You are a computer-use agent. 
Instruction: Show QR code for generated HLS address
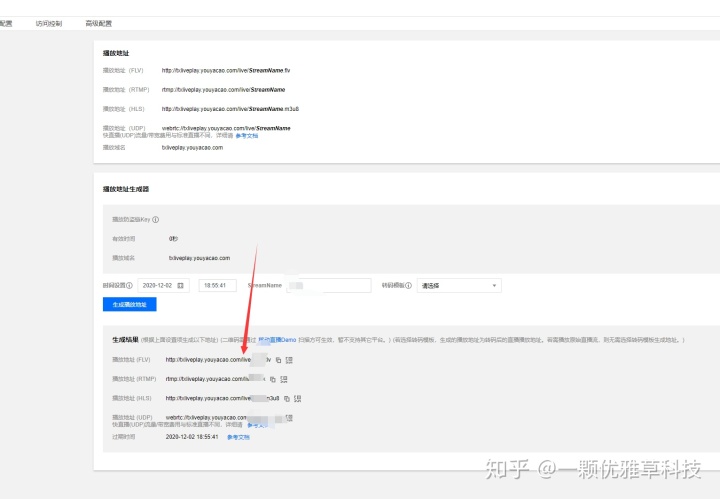tap(298, 399)
